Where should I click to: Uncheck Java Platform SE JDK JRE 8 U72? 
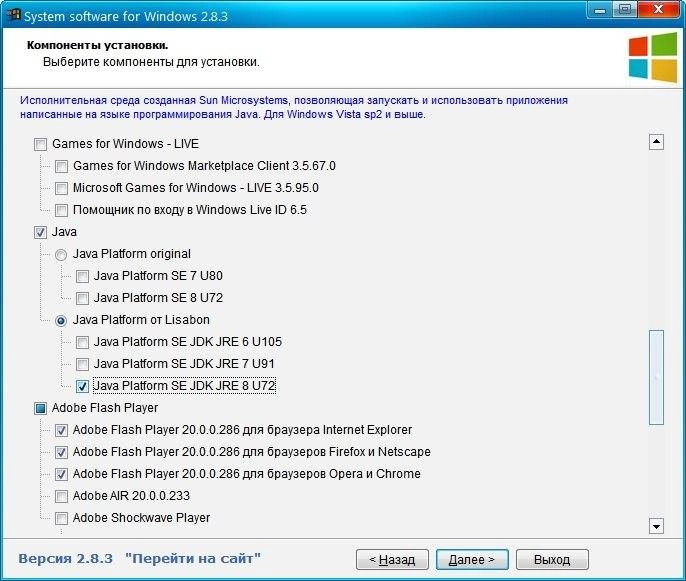click(82, 386)
